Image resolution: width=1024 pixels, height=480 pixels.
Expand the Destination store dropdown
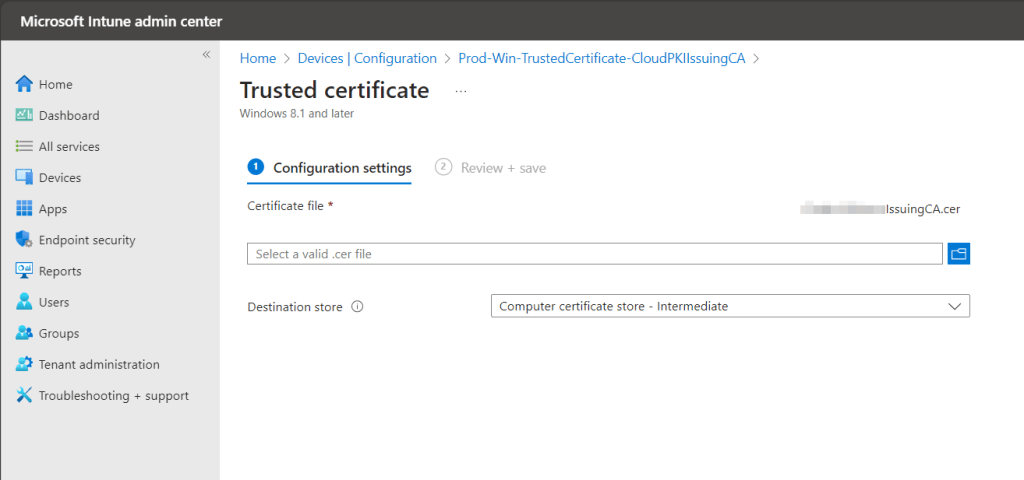point(730,306)
